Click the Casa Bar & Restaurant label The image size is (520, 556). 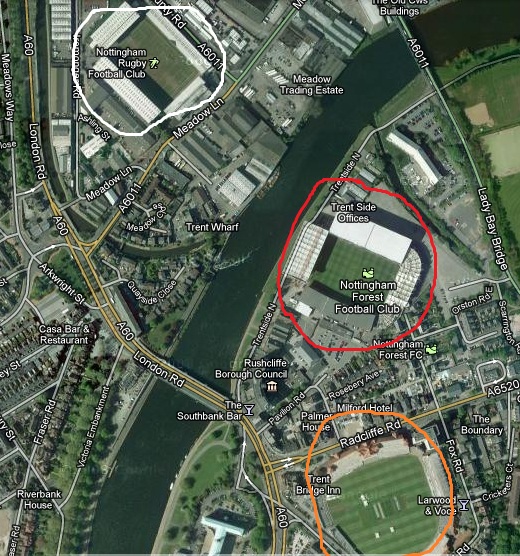click(x=64, y=334)
